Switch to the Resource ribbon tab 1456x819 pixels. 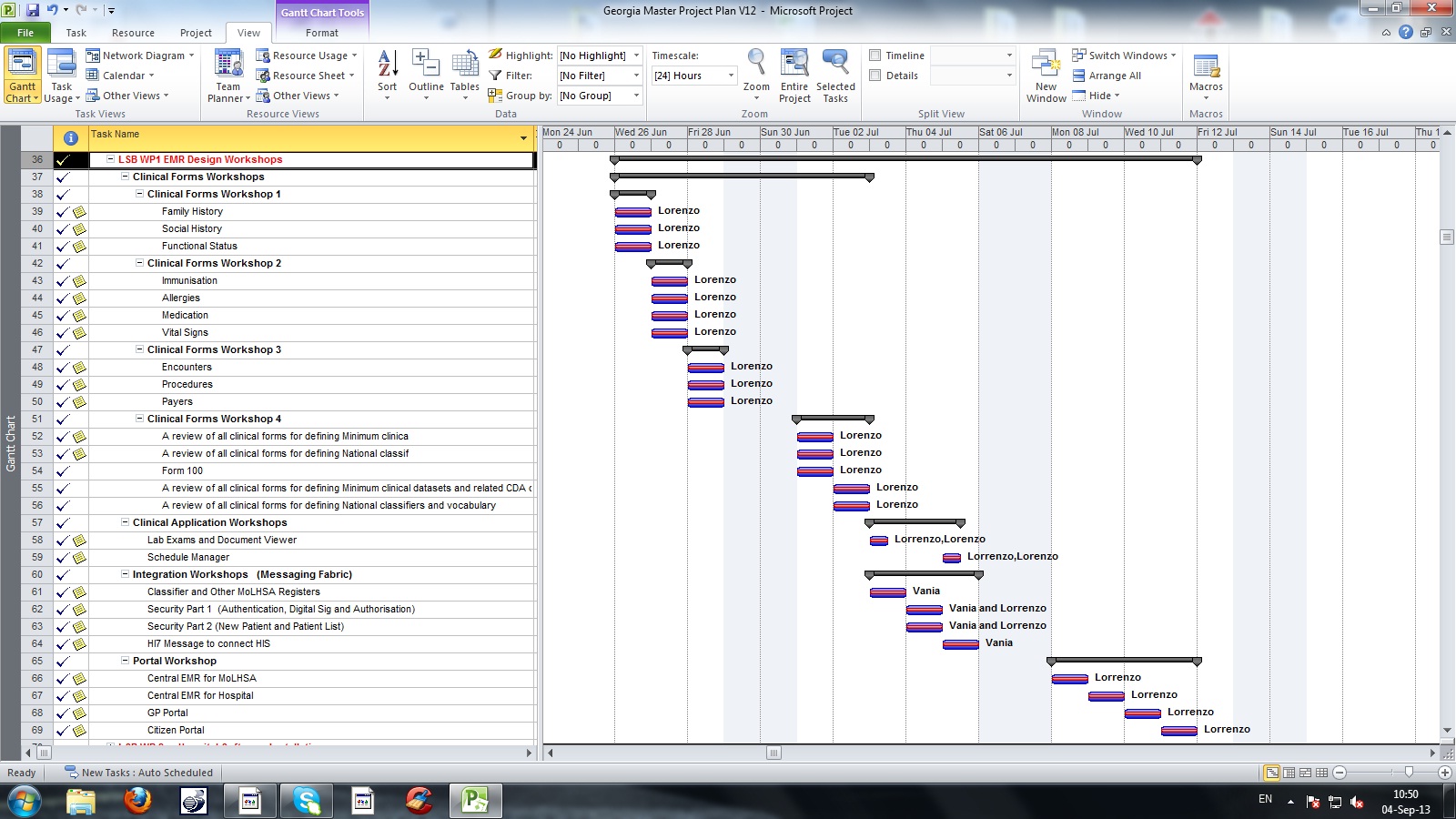click(133, 33)
